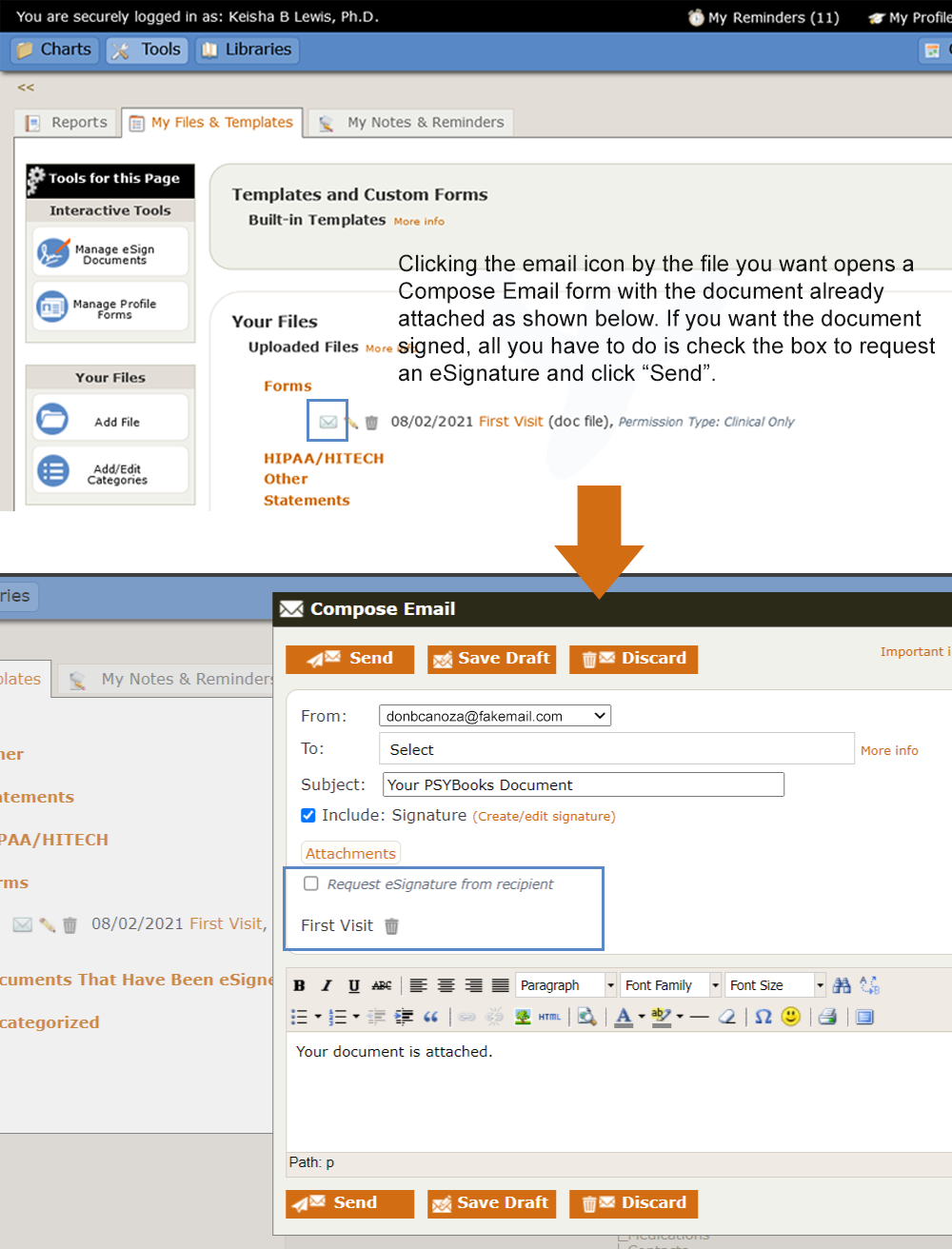952x1249 pixels.
Task: Center-align the email text
Action: [x=446, y=985]
